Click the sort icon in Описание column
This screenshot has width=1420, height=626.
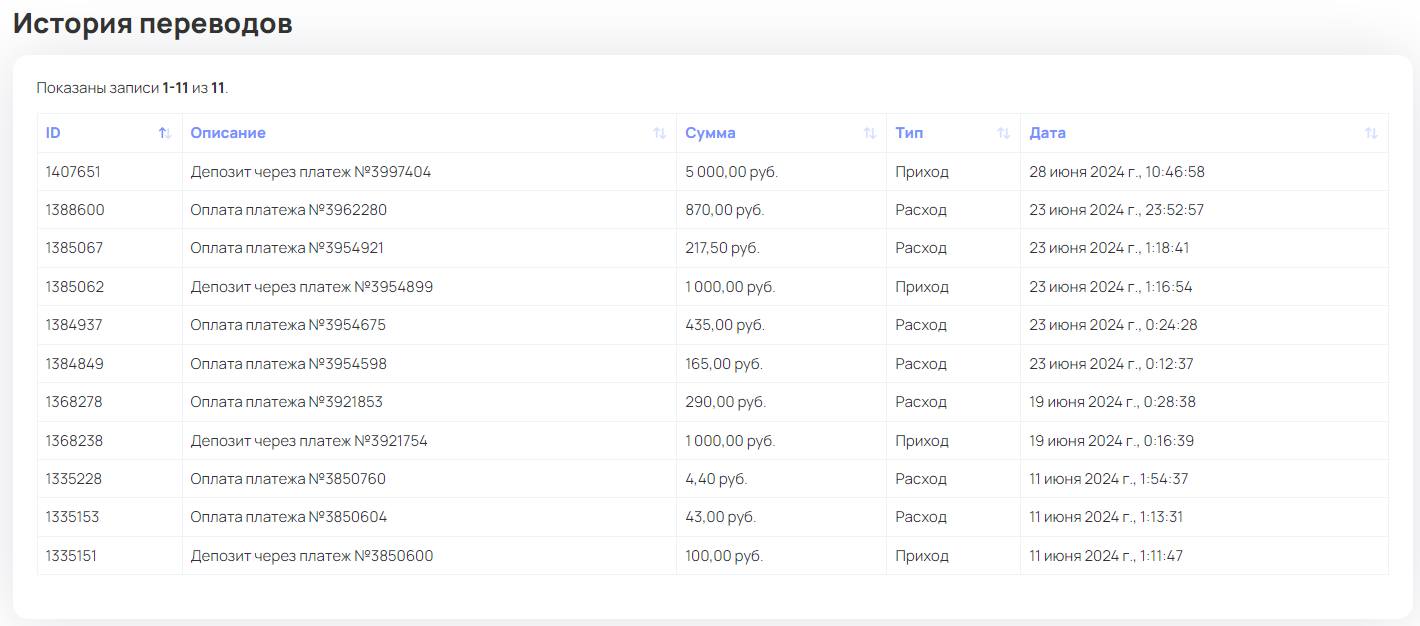(x=659, y=133)
